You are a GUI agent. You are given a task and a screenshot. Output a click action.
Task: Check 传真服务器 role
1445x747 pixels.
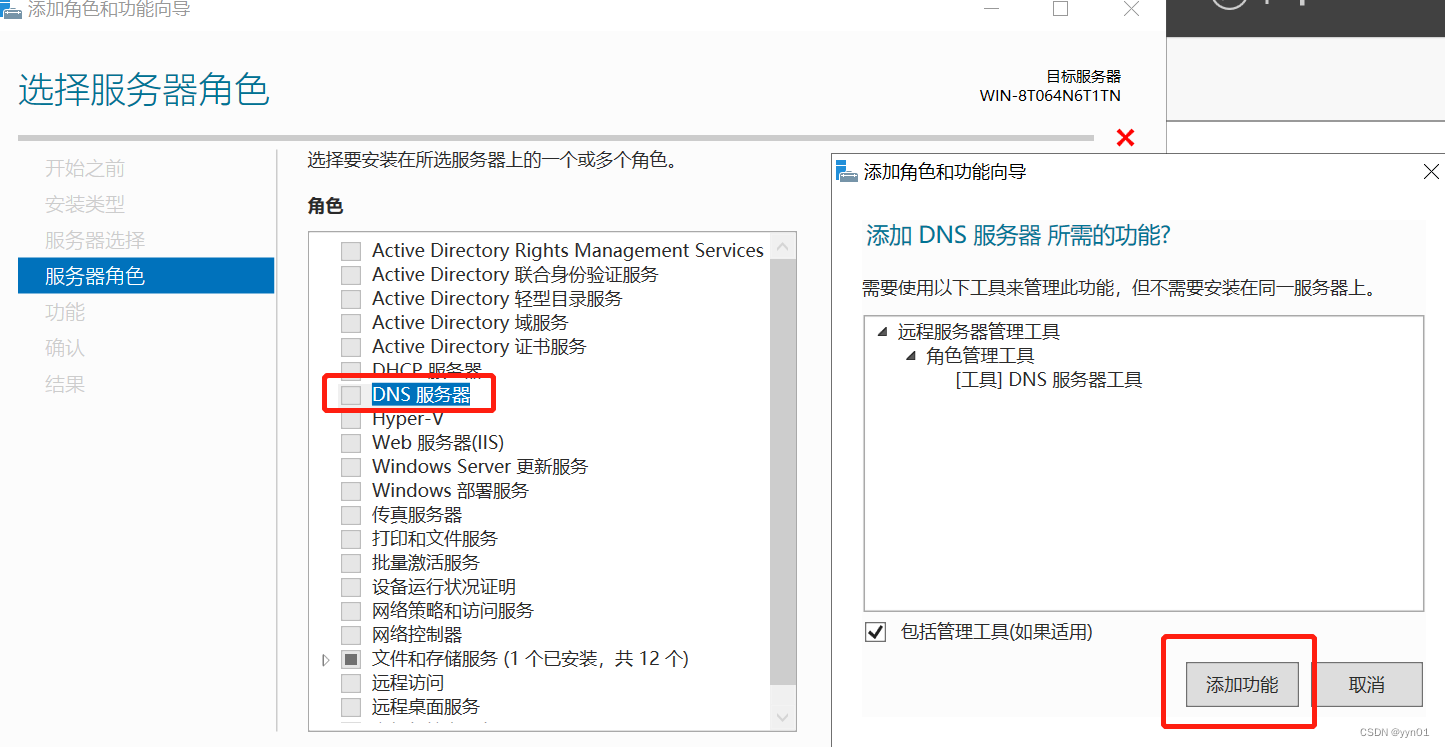(x=350, y=515)
